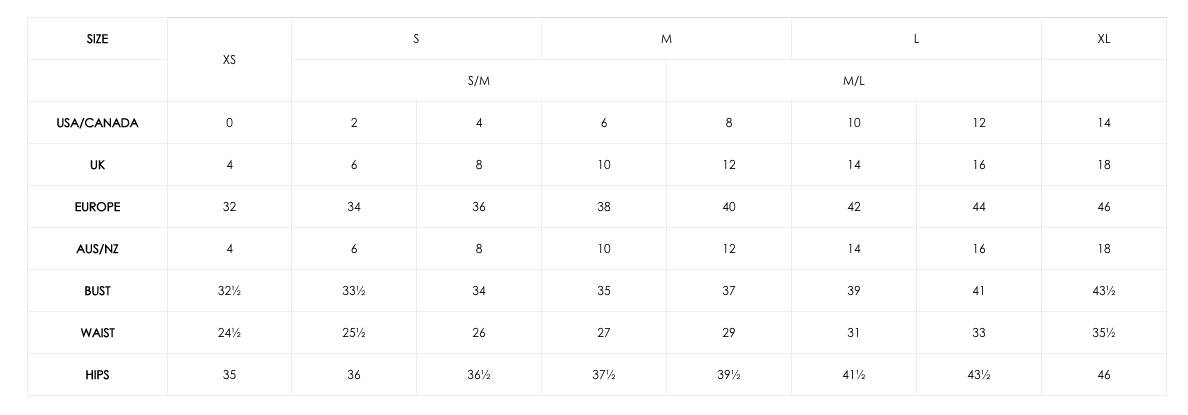The width and height of the screenshot is (1188, 415).
Task: Click the hips value 39½ cell
Action: [729, 375]
